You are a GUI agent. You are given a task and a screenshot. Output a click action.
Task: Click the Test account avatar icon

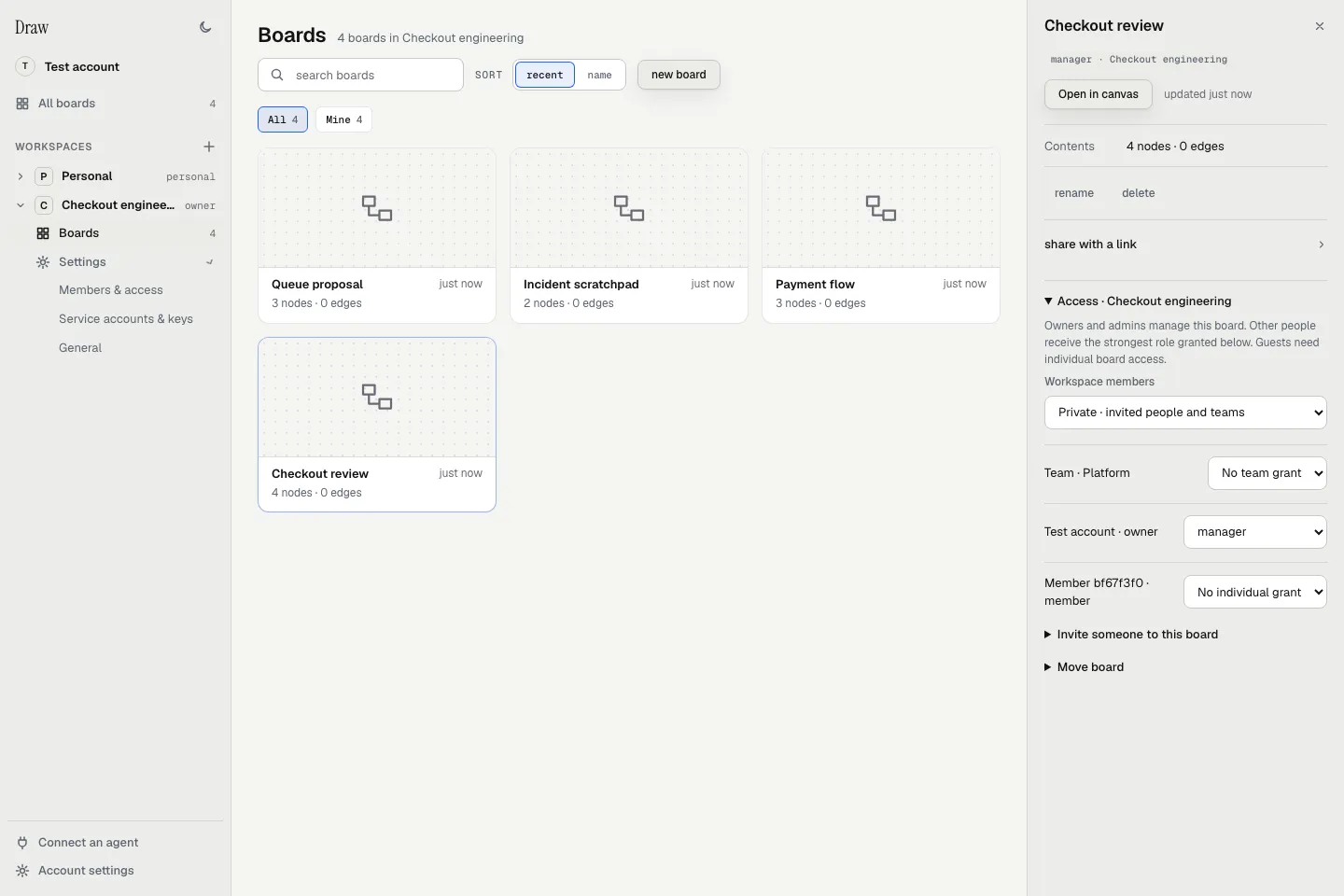(25, 66)
